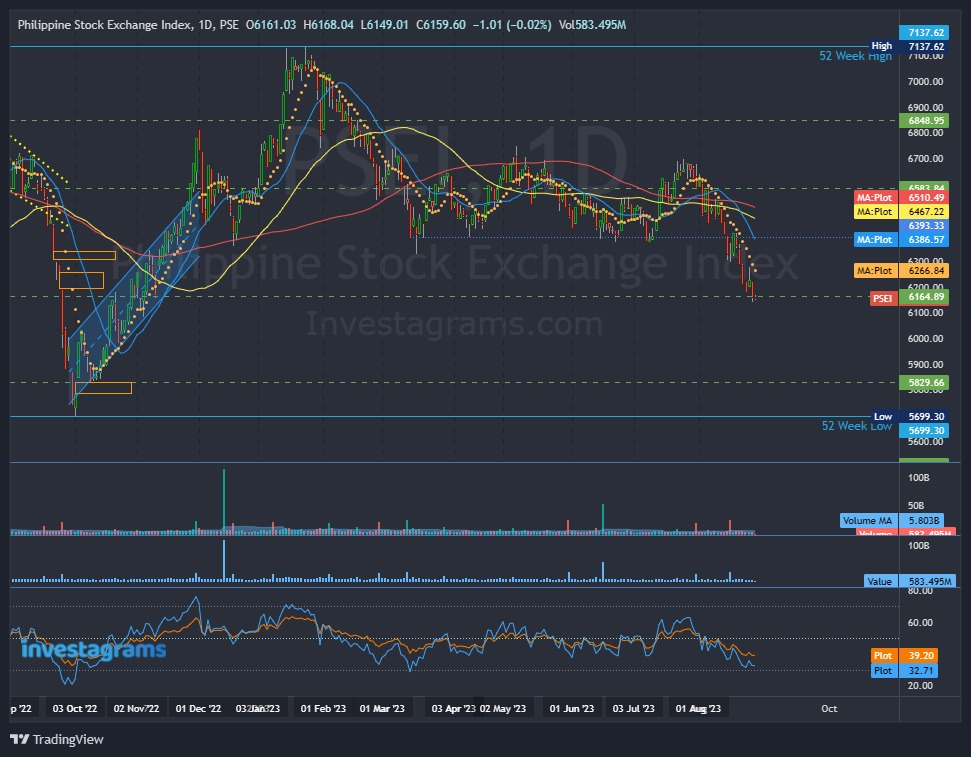This screenshot has height=757, width=971.
Task: Click the 52 Week High text
Action: pyautogui.click(x=855, y=56)
